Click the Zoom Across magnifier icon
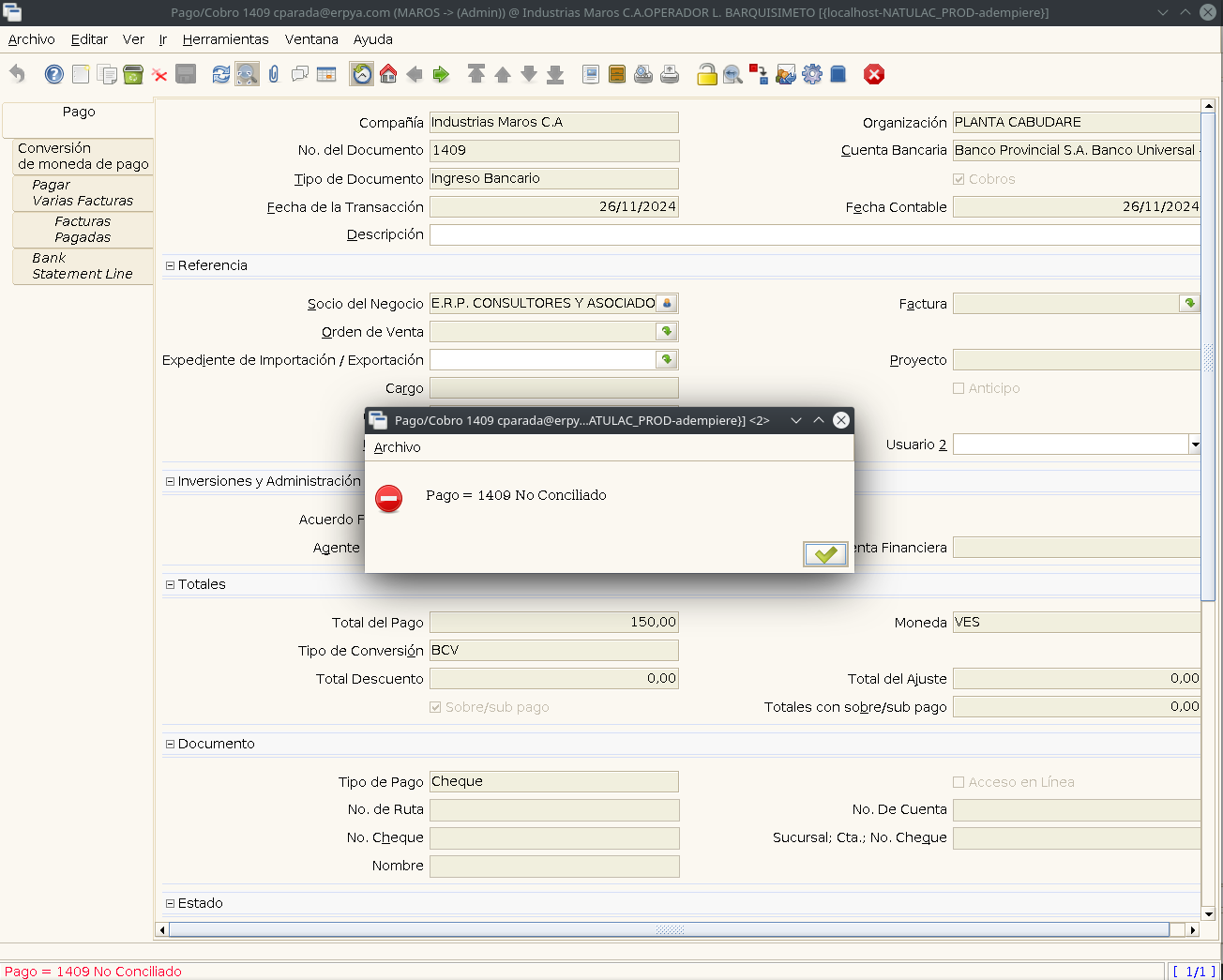This screenshot has height=980, width=1223. tap(733, 74)
